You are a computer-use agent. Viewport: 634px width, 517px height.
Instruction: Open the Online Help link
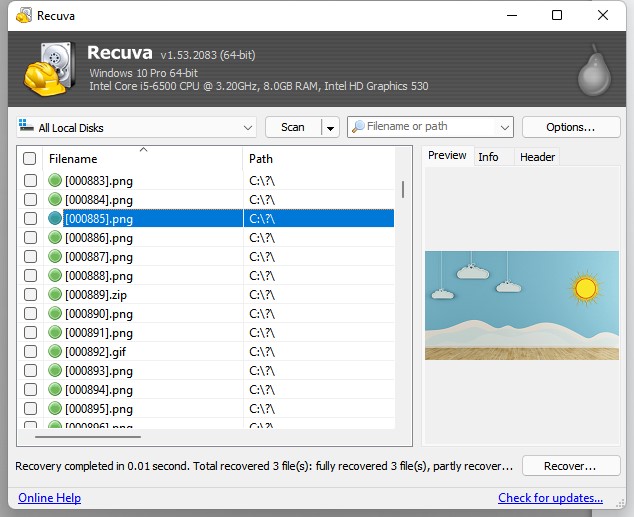(x=49, y=498)
